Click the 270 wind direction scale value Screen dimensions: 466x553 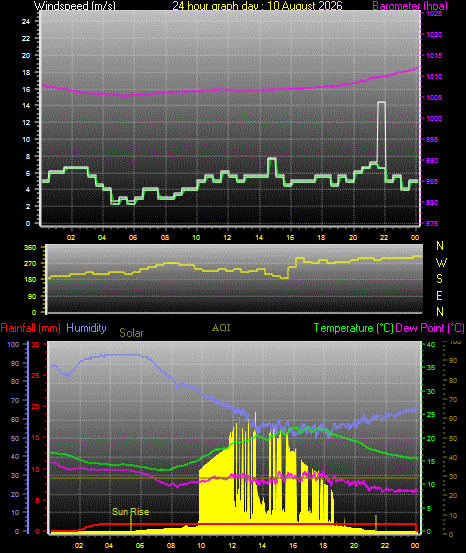(30, 263)
